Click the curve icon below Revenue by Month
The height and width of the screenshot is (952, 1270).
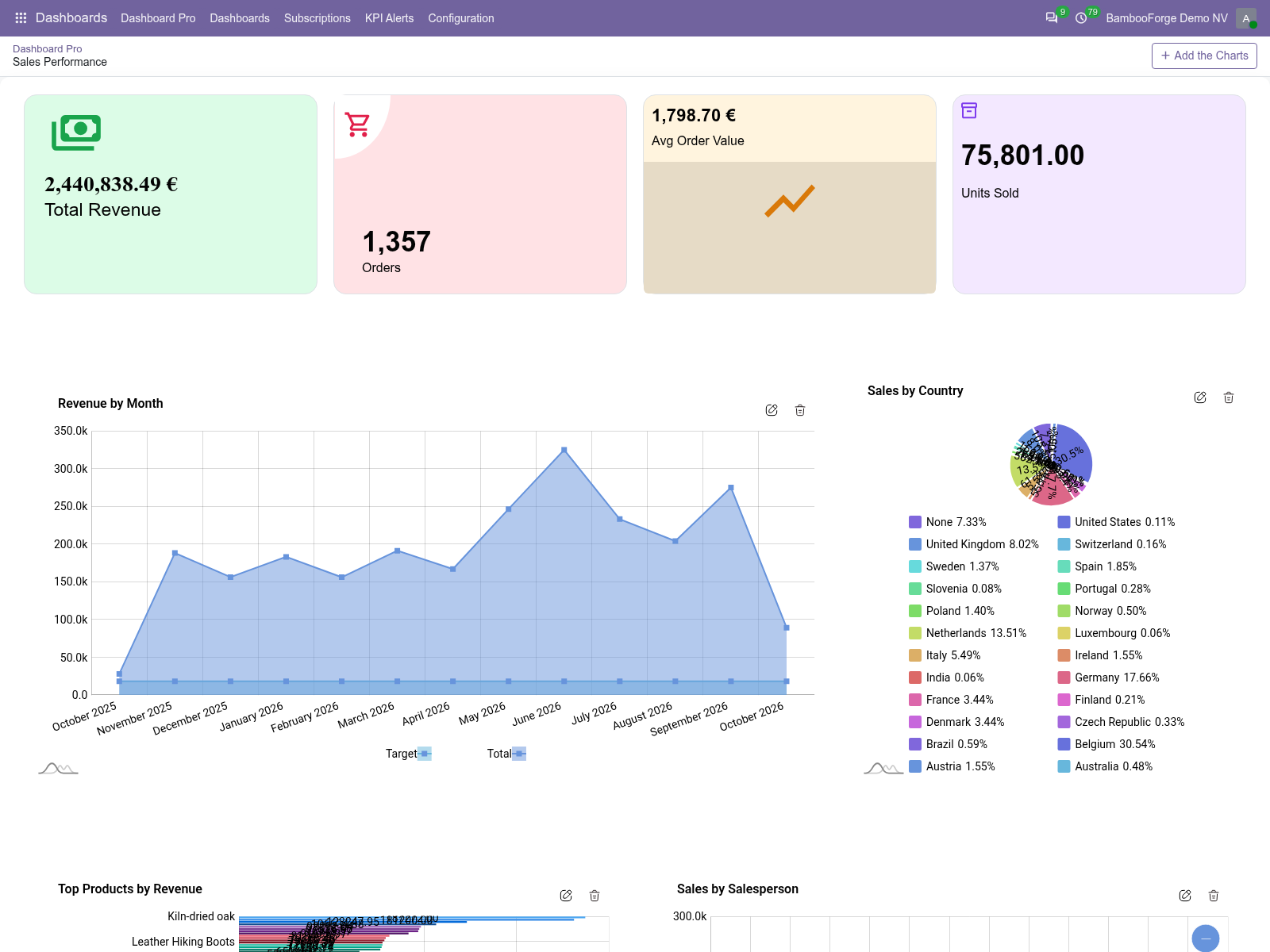point(58,768)
